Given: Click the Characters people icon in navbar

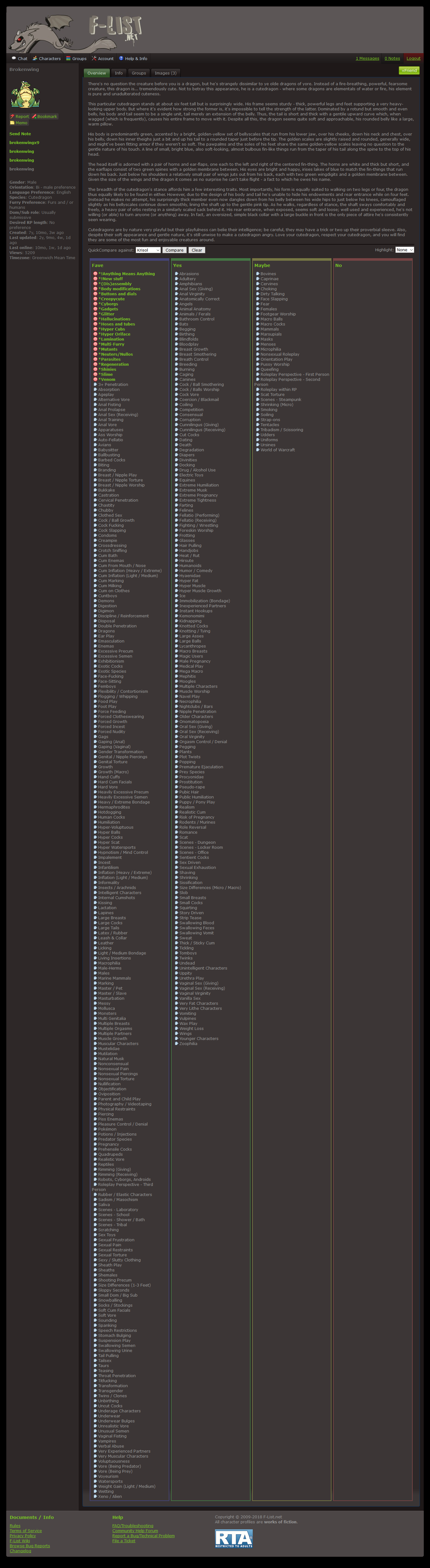Looking at the screenshot, I should (x=35, y=58).
